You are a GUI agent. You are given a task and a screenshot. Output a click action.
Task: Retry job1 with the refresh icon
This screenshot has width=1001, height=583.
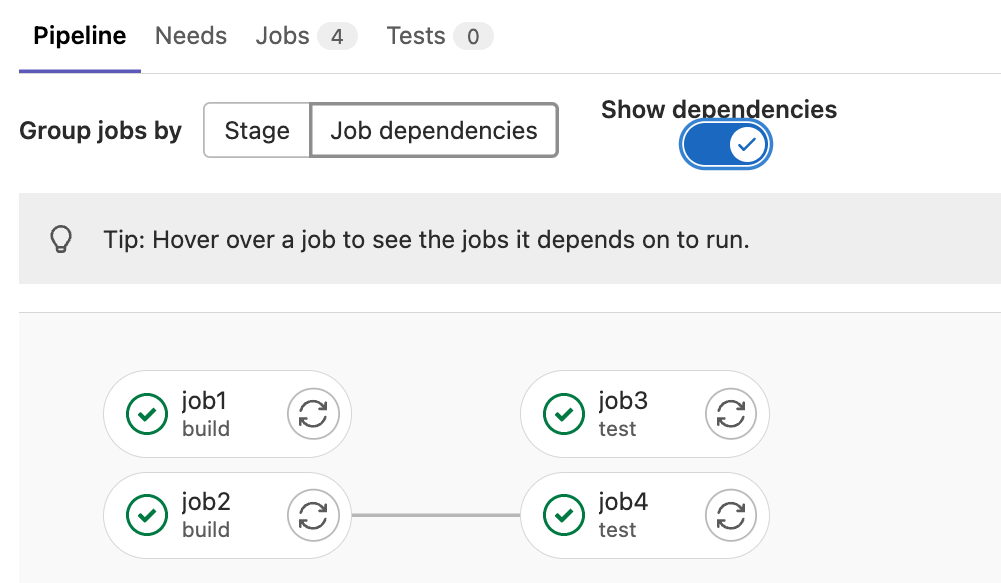313,414
